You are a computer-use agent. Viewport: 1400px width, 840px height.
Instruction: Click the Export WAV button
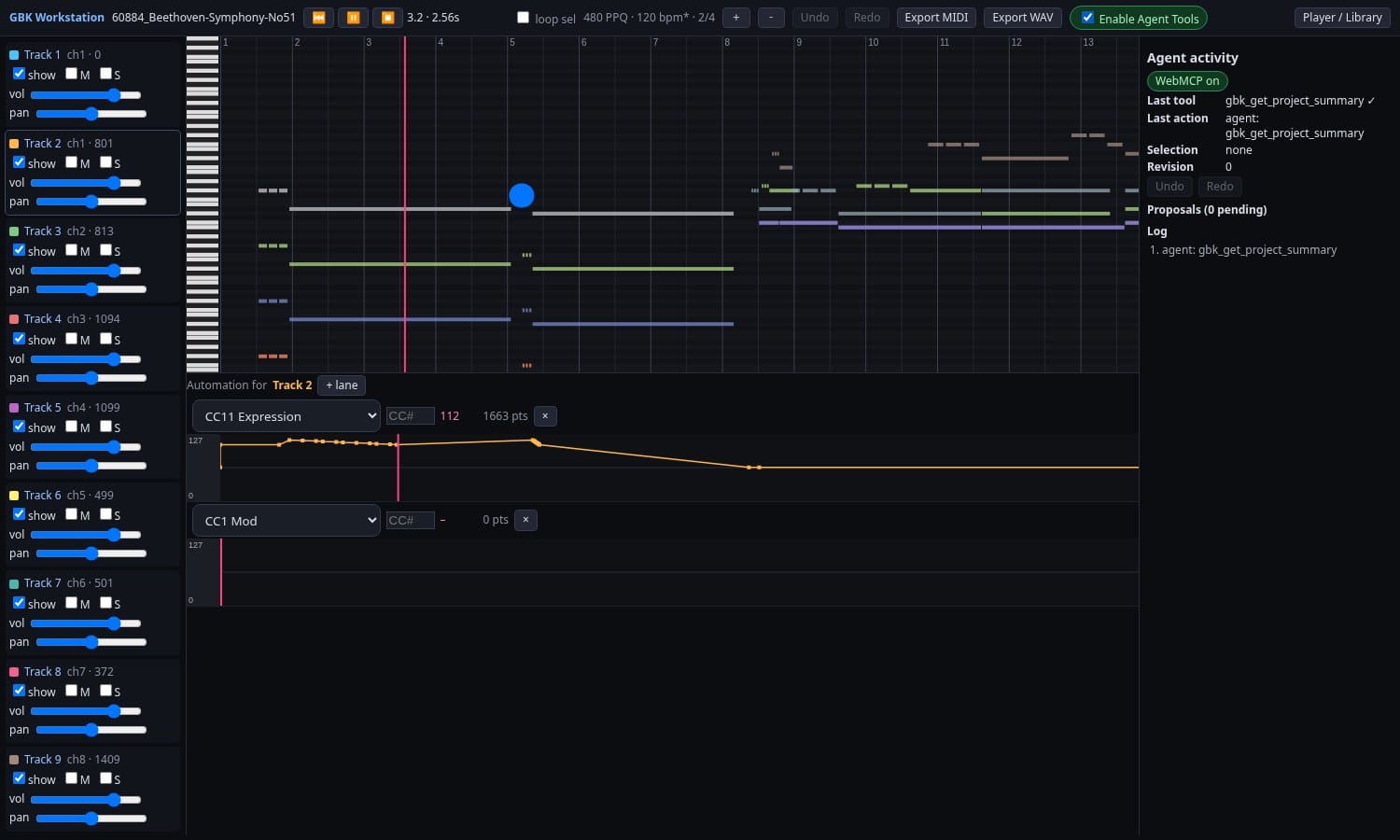[1023, 18]
